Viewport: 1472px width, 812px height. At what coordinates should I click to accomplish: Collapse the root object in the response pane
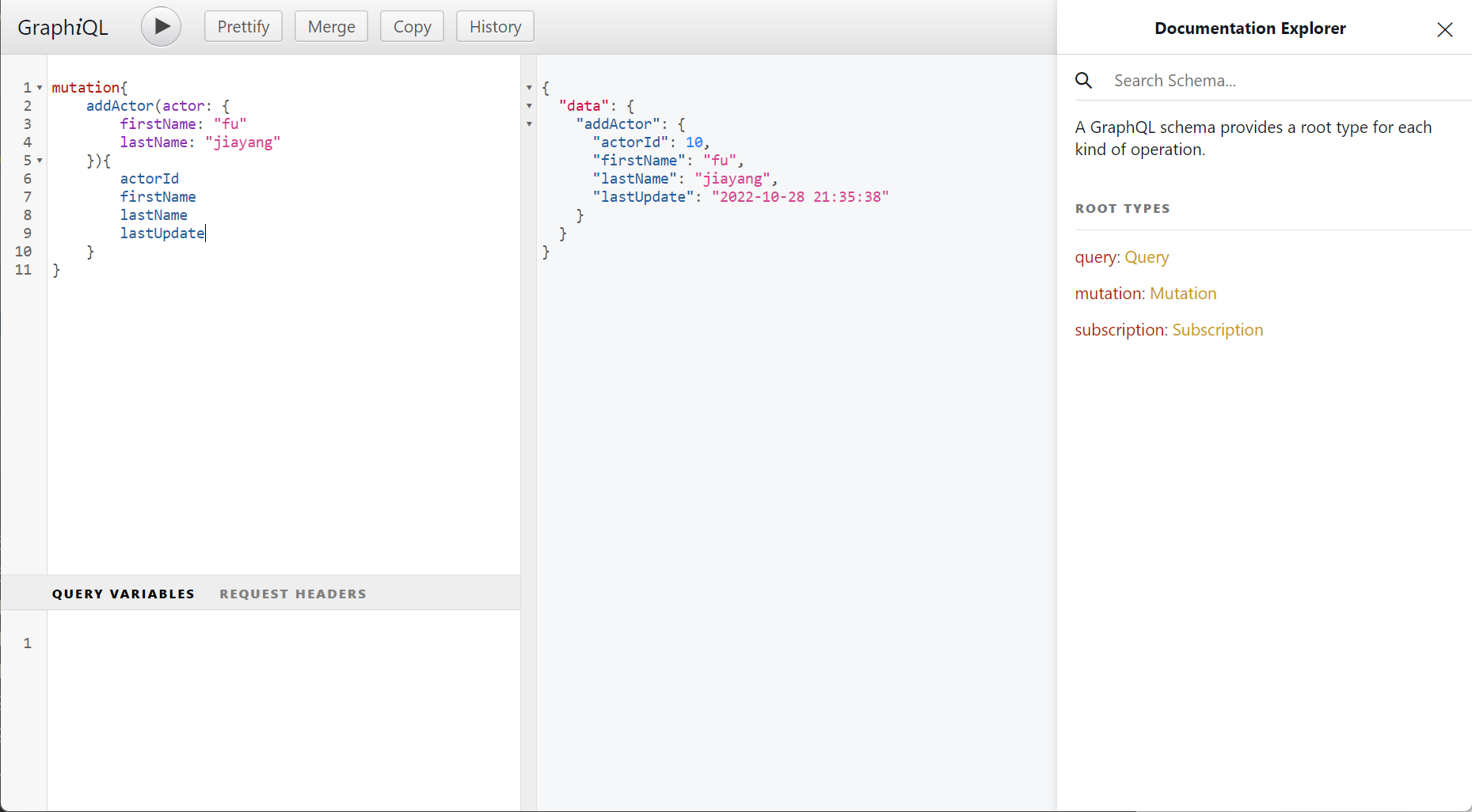coord(529,88)
